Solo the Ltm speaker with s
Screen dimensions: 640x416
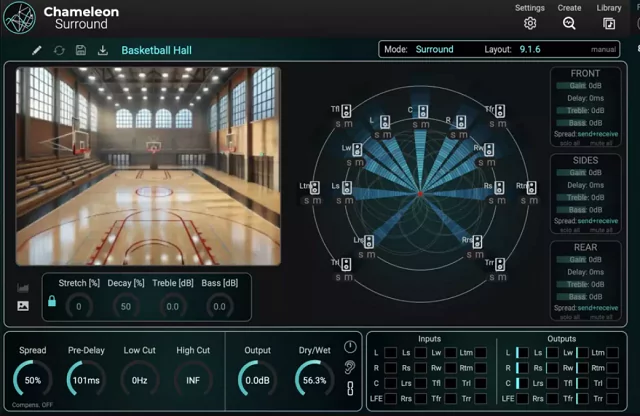coord(307,201)
